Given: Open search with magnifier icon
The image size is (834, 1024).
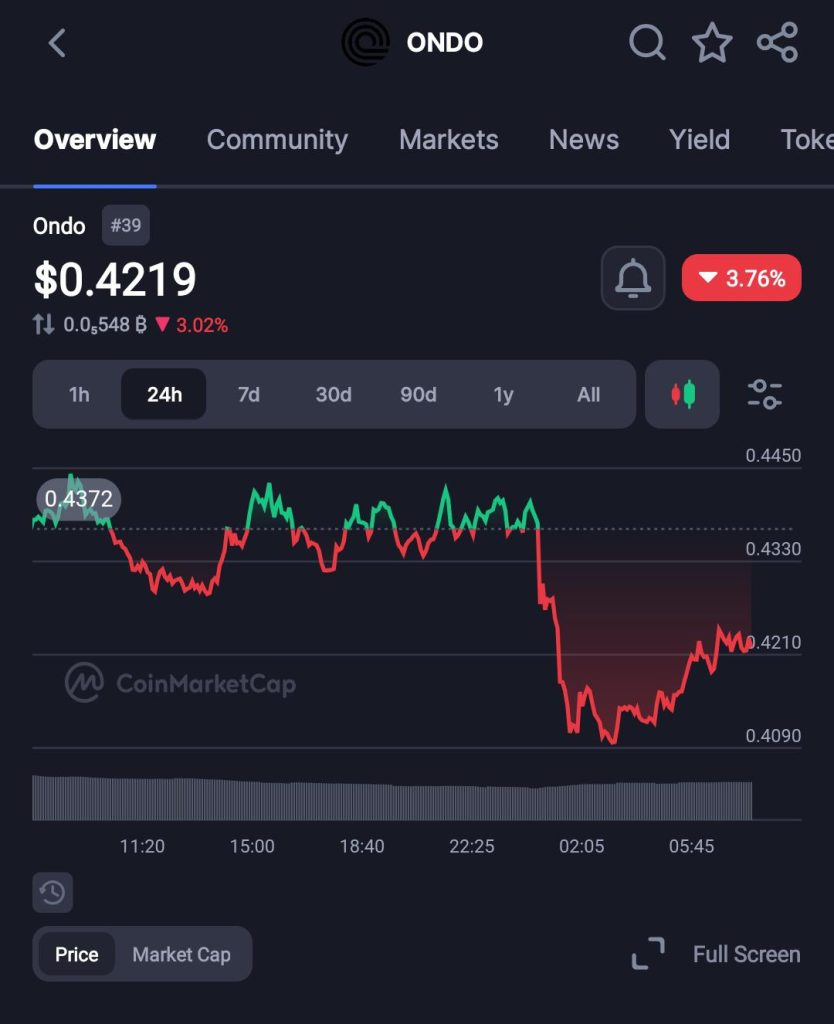Looking at the screenshot, I should 647,43.
